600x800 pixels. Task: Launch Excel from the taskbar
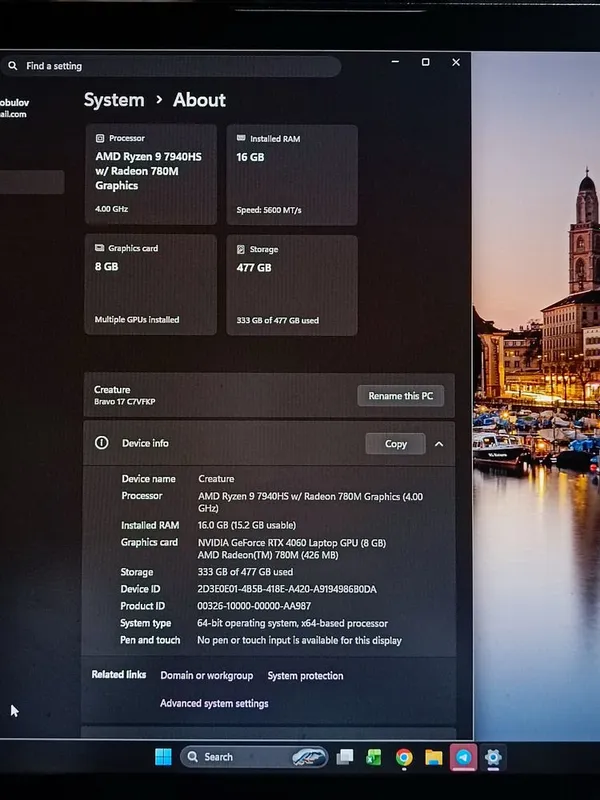click(374, 757)
